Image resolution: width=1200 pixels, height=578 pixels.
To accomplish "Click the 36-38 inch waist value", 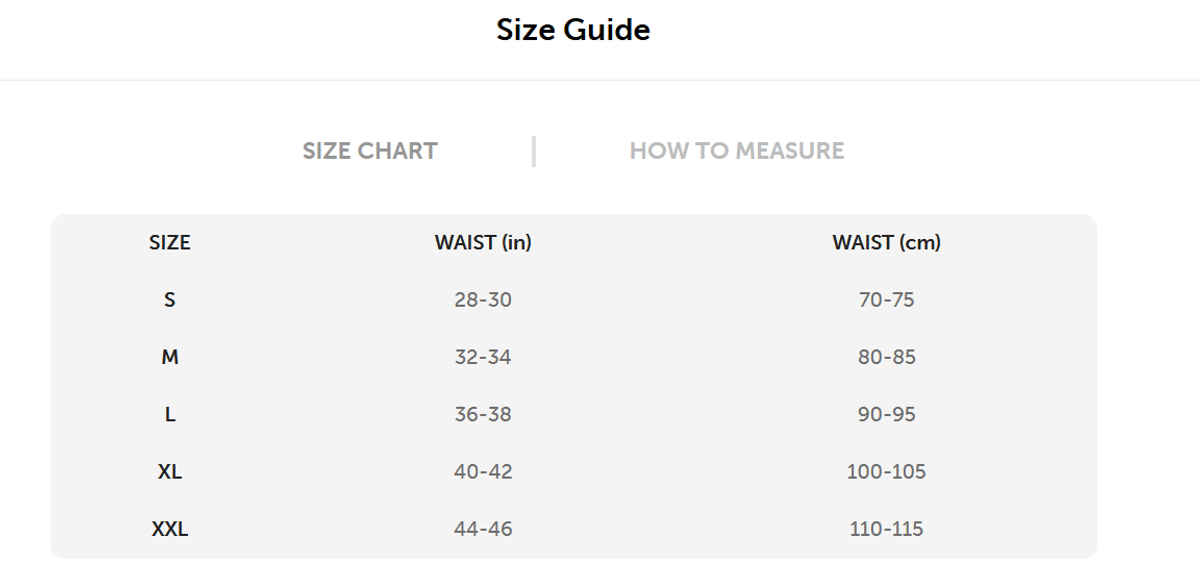I will (483, 414).
